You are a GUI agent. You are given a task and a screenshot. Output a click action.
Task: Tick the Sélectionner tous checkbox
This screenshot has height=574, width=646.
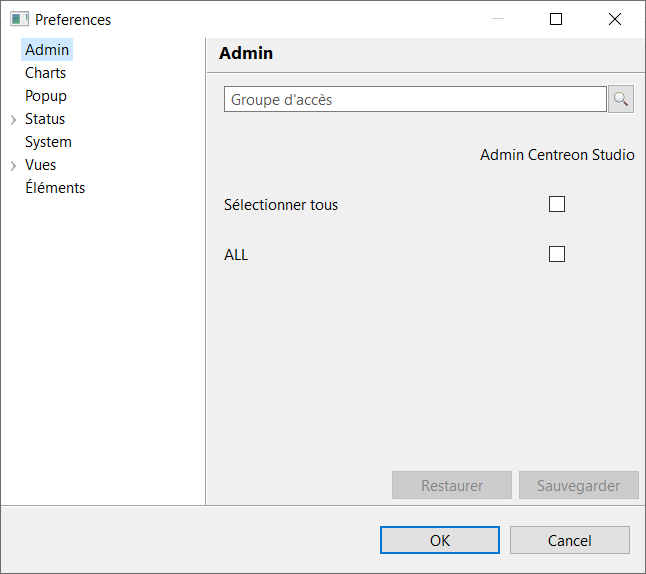[x=557, y=204]
